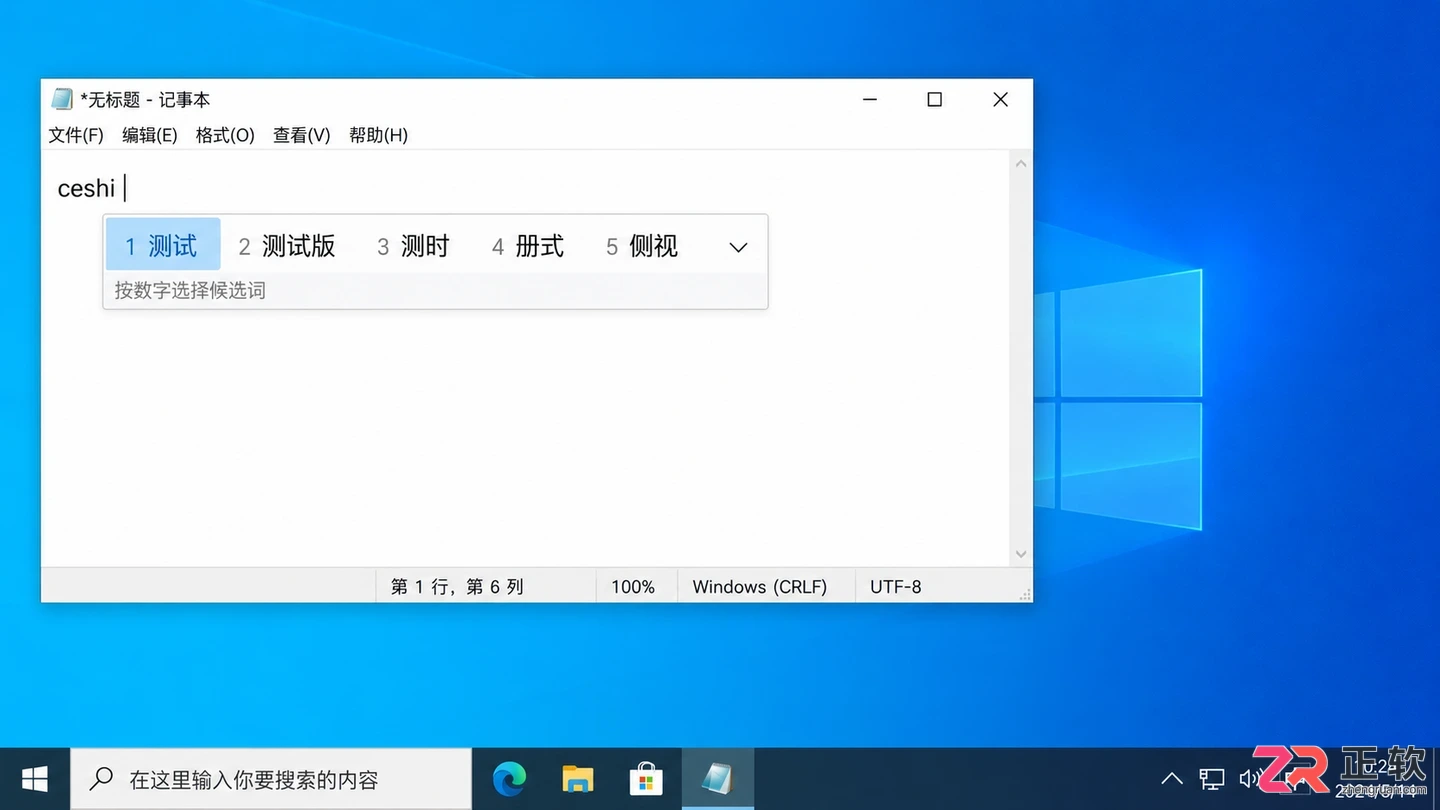Open the 格式(O) menu
The image size is (1440, 810).
225,135
